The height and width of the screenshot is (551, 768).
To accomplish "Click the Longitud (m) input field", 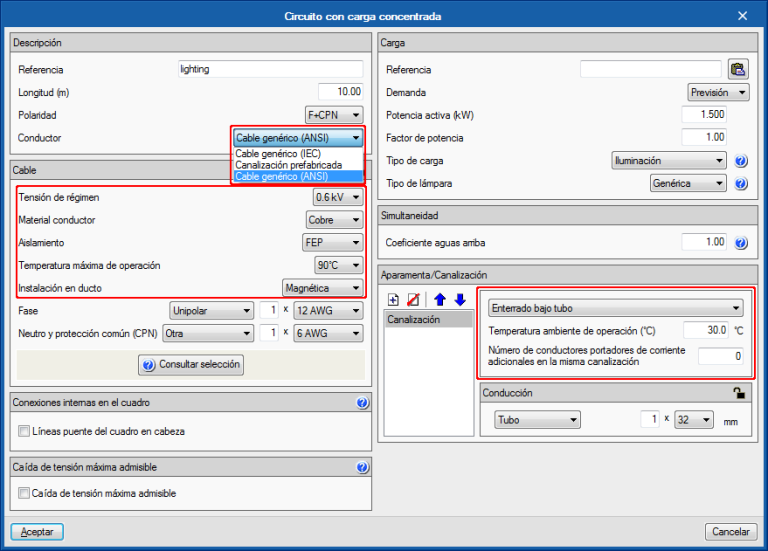I will pos(340,92).
